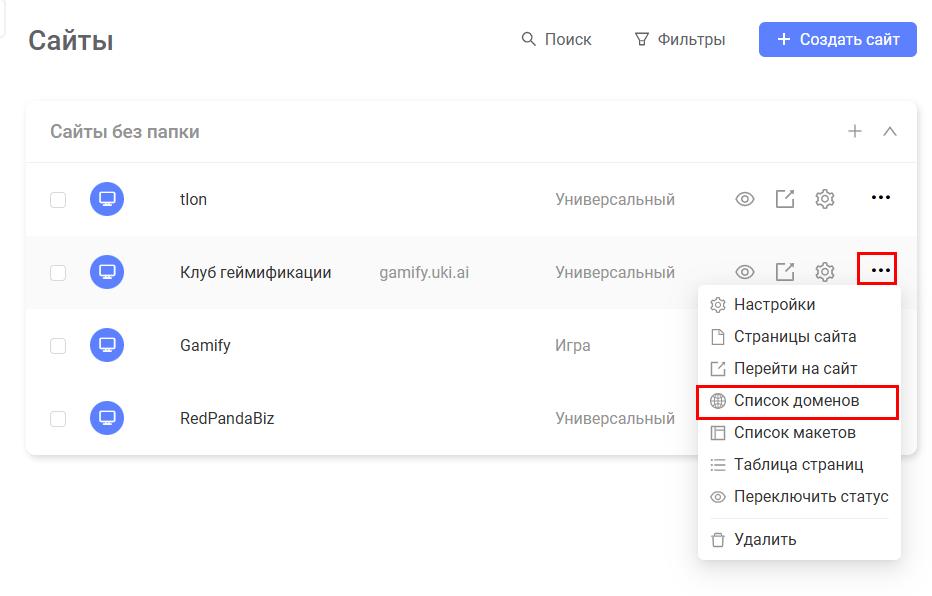Select Список доменов from context menu
This screenshot has width=932, height=596.
tap(797, 401)
